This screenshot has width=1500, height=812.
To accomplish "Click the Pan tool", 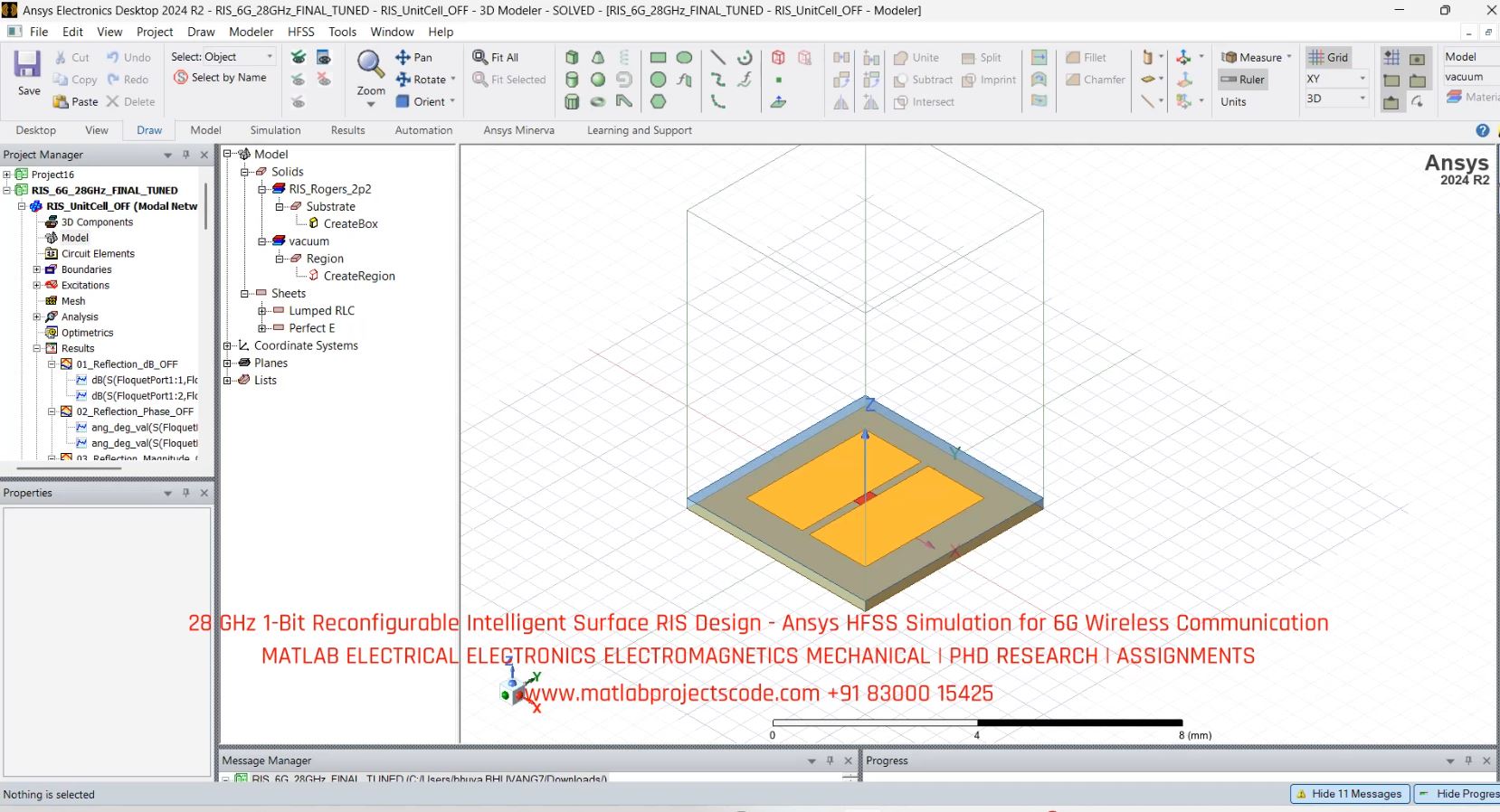I will pyautogui.click(x=414, y=57).
